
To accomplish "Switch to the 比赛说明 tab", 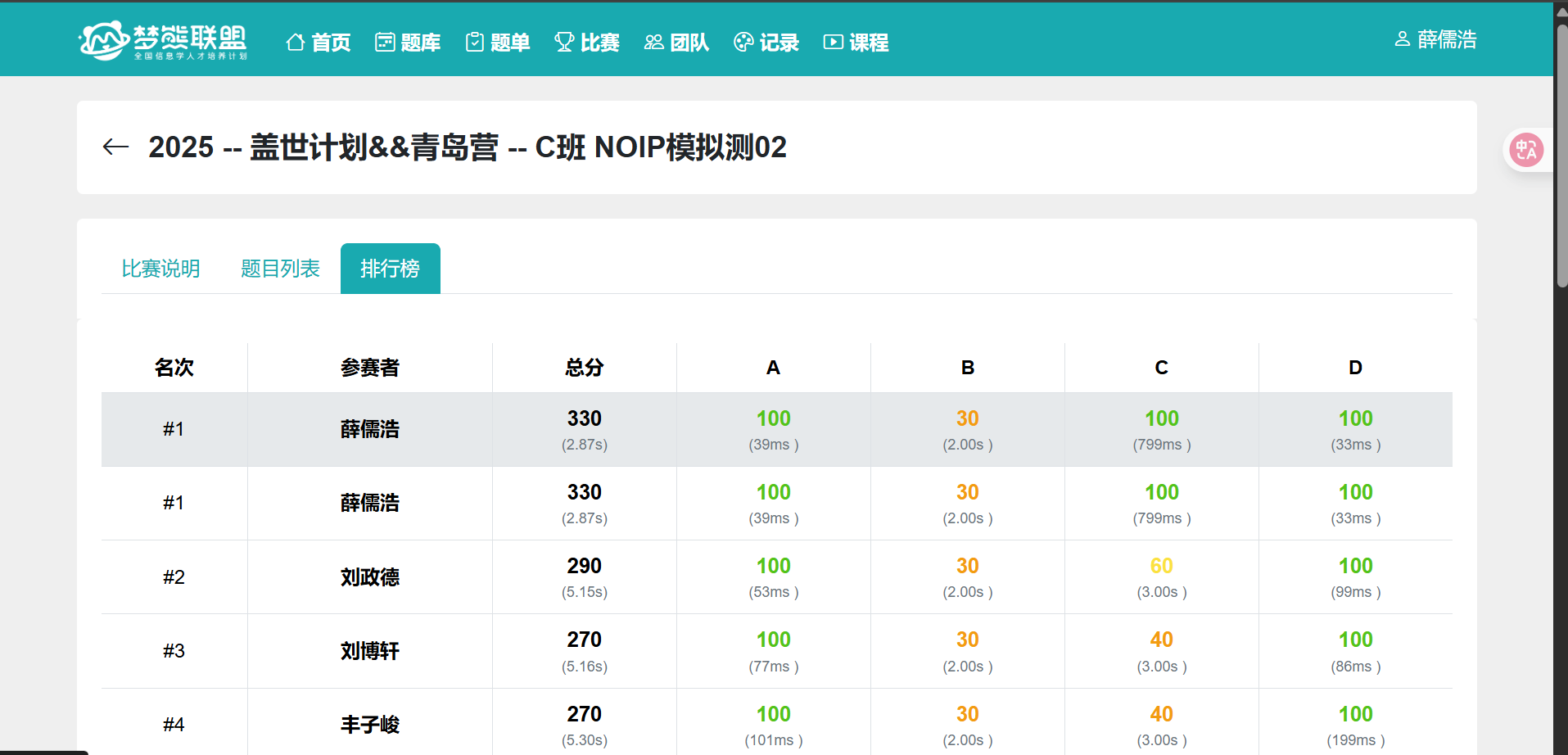I will click(160, 269).
